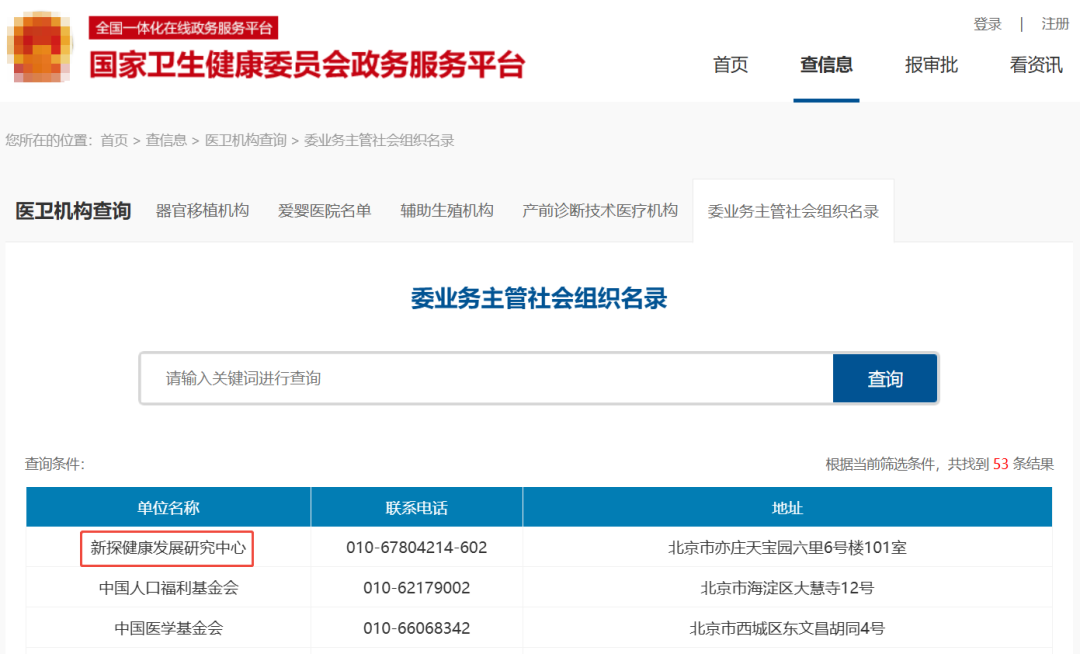Switch to the 爱婴医院名单 tab
This screenshot has height=654, width=1080.
click(x=324, y=211)
